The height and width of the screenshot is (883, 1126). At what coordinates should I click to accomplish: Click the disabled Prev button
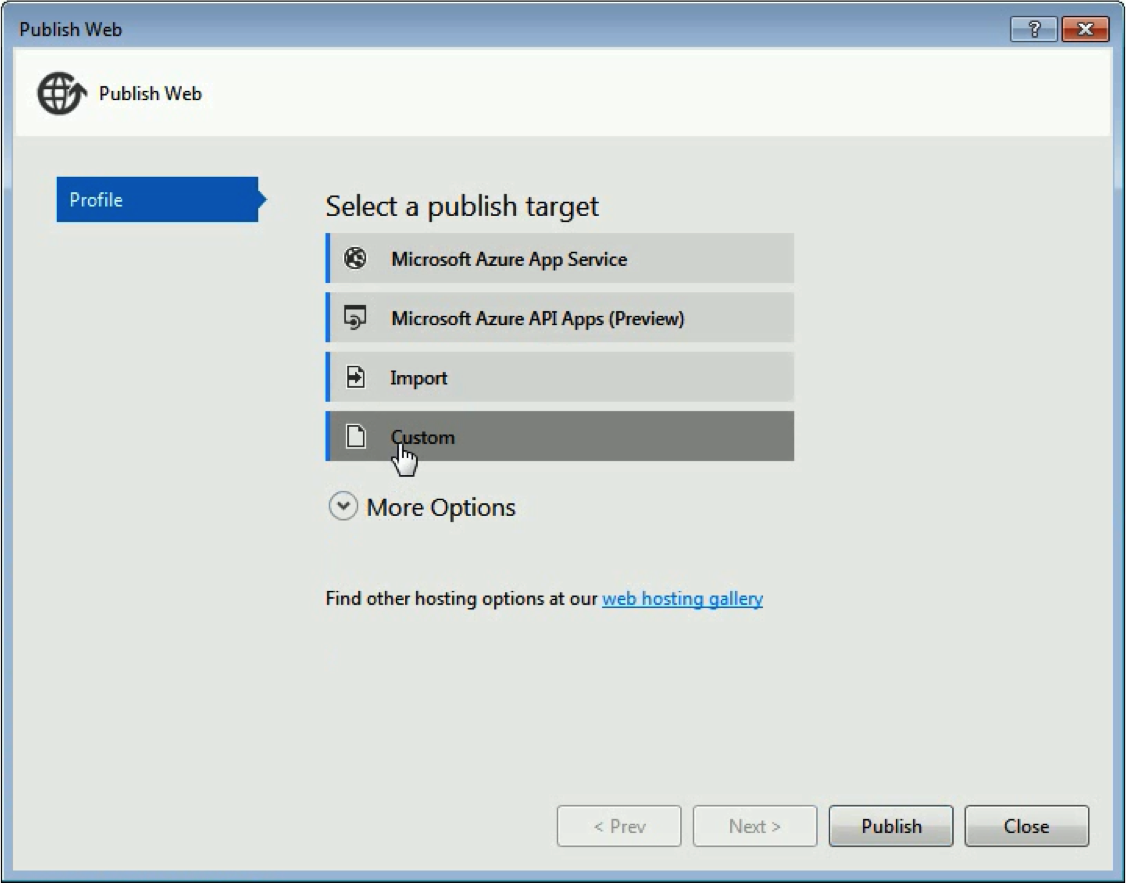[619, 826]
